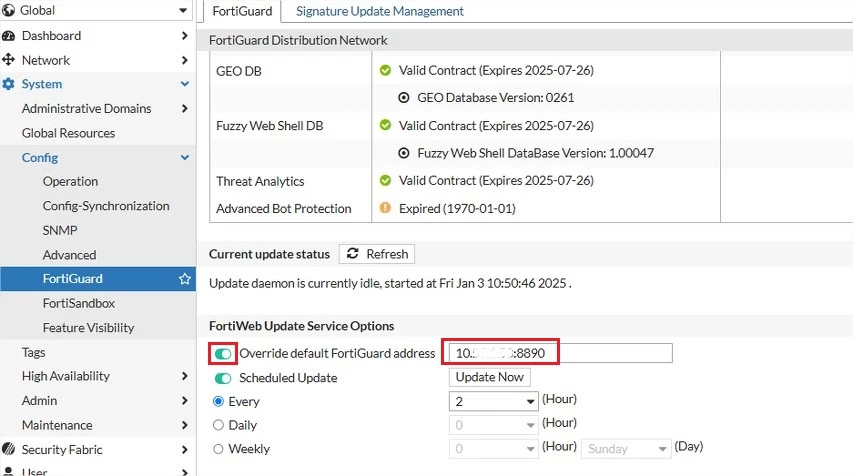This screenshot has height=476, width=853.
Task: Open the Global scope dropdown
Action: pyautogui.click(x=96, y=10)
